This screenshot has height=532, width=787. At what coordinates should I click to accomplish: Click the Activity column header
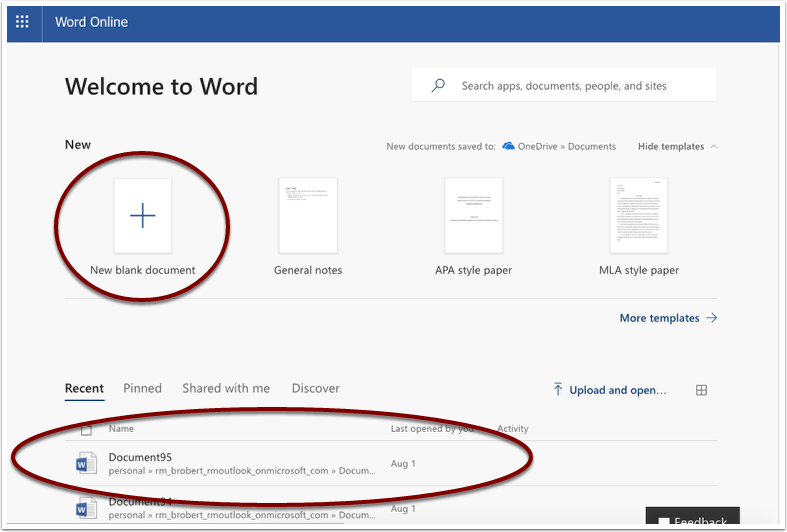pos(512,429)
